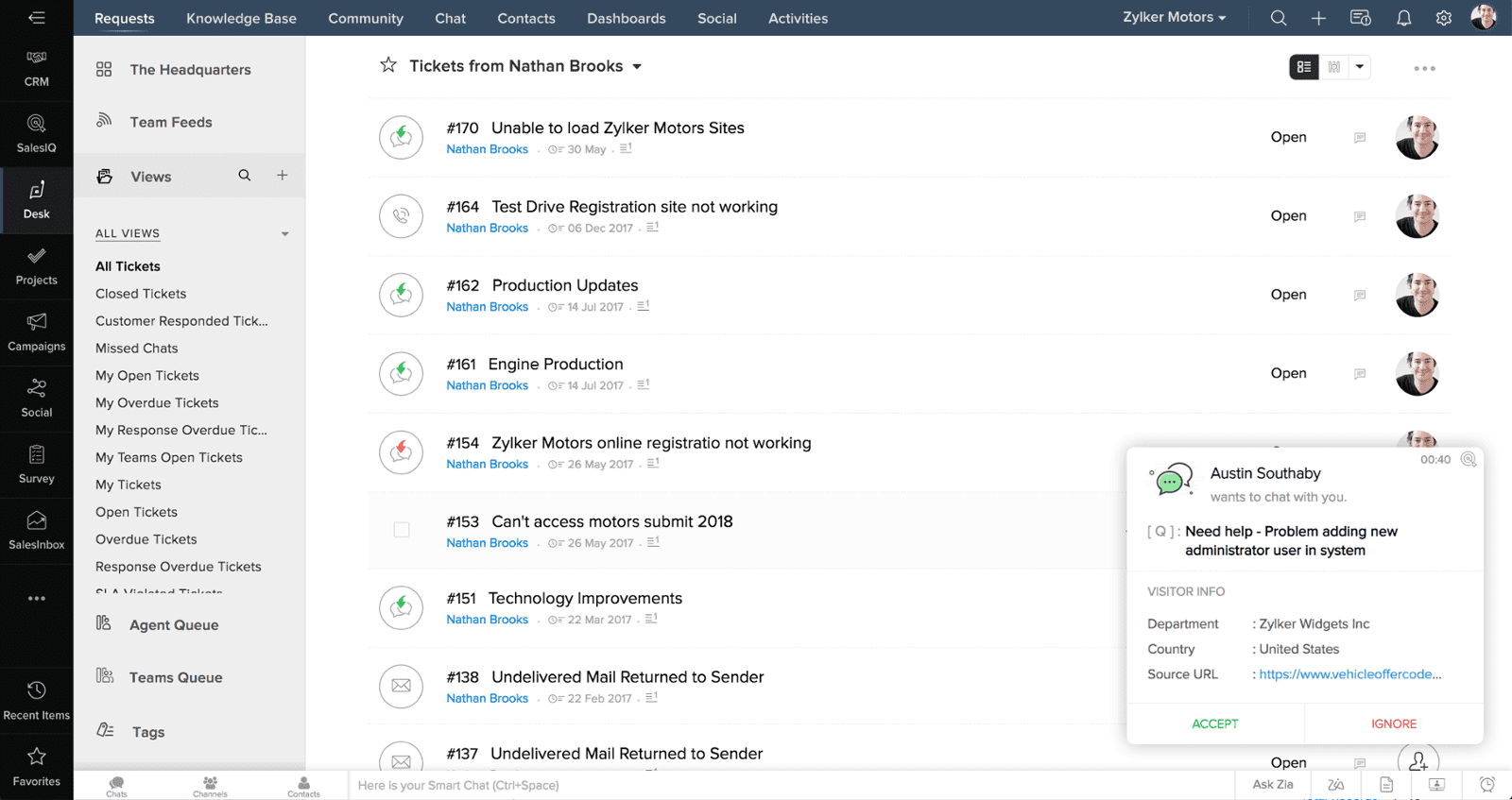
Task: Click the plus icon in top bar
Action: [x=1318, y=18]
